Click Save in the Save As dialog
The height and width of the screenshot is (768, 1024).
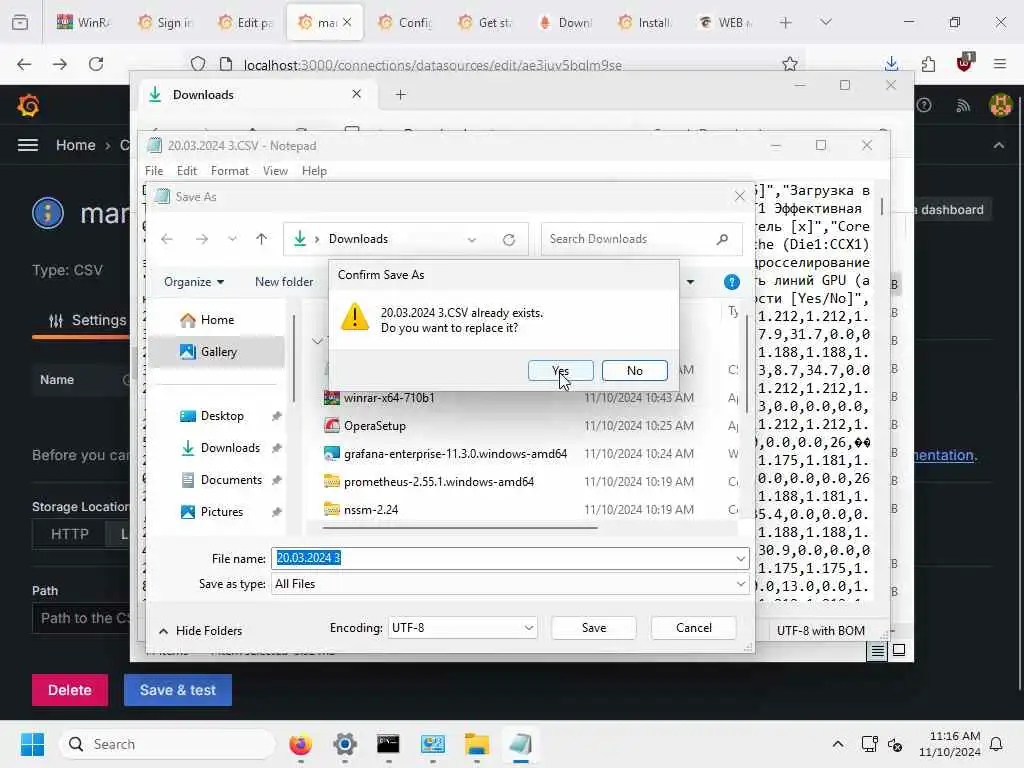pos(594,628)
